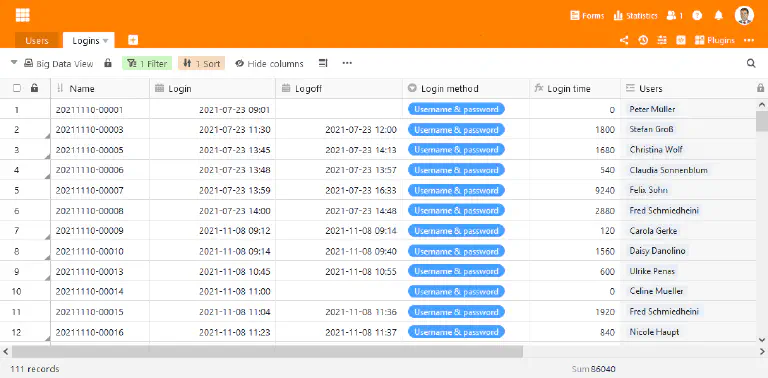Expand the Logins tab dropdown arrow
The image size is (768, 378).
click(105, 41)
